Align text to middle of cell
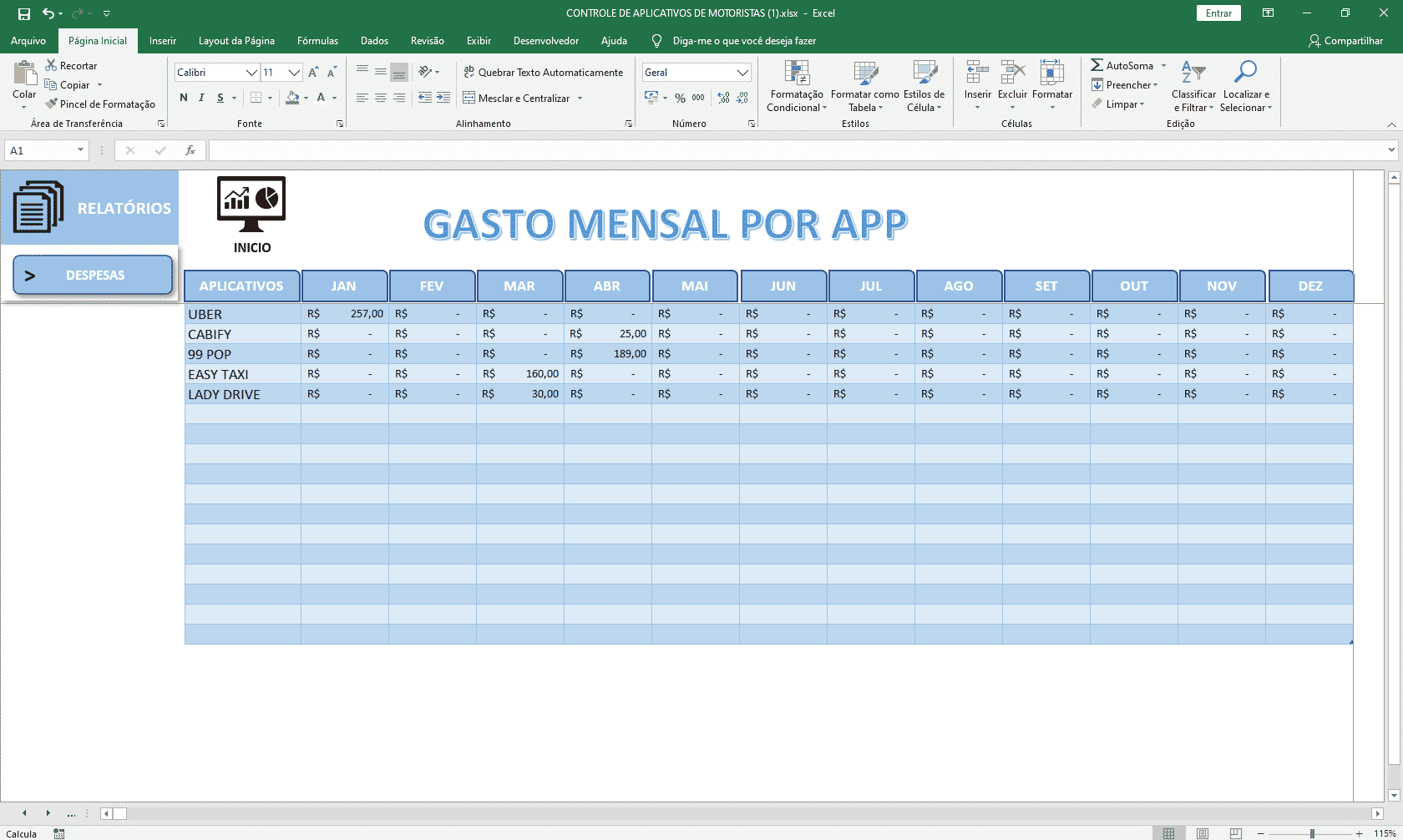 click(381, 72)
